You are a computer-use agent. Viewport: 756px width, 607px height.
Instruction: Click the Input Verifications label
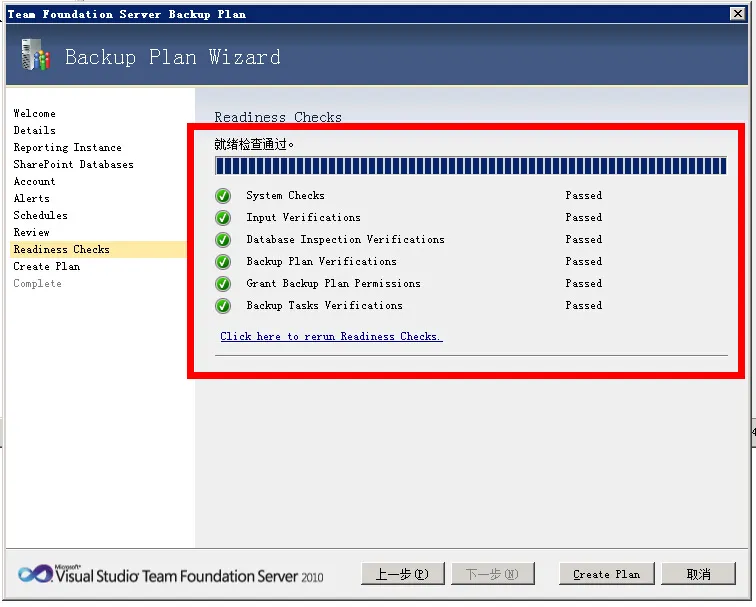[303, 218]
